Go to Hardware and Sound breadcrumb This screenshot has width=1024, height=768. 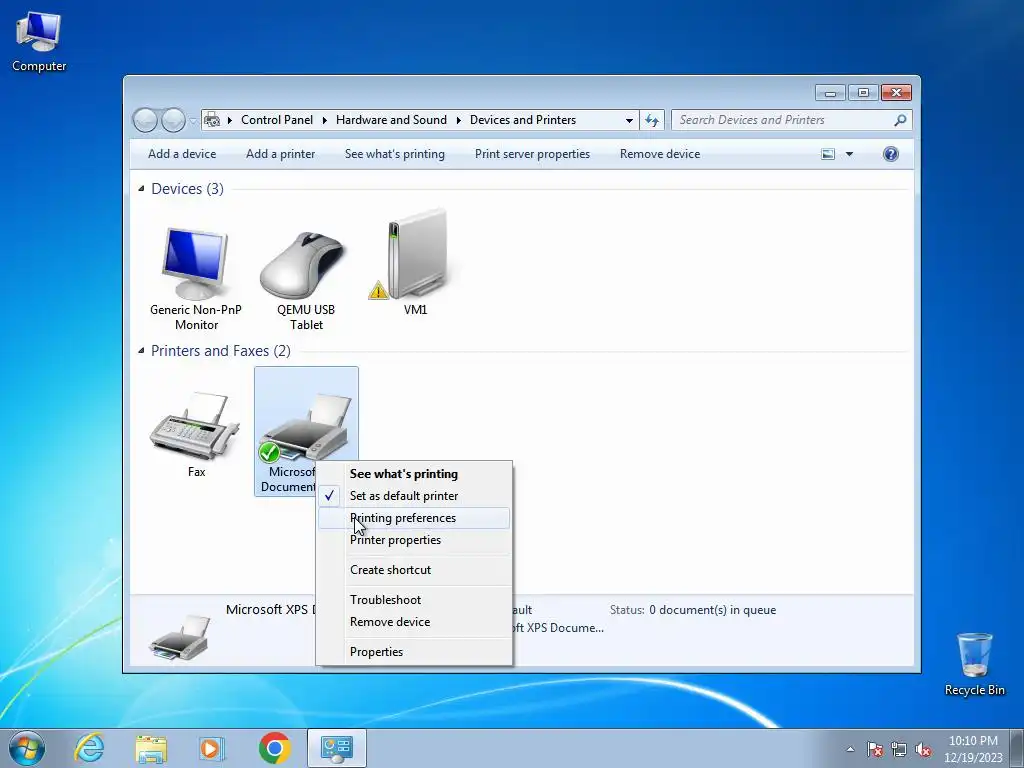click(x=391, y=120)
